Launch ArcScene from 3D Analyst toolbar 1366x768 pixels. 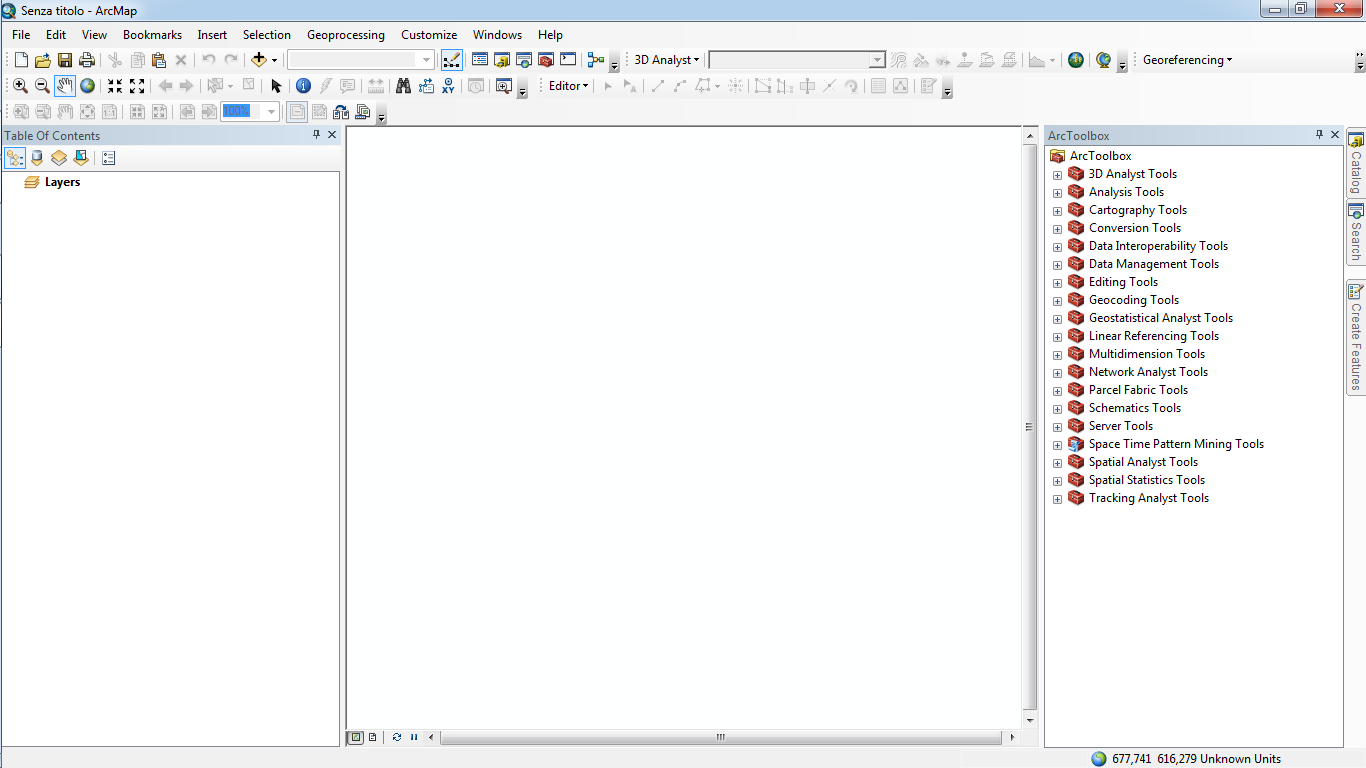(1076, 60)
